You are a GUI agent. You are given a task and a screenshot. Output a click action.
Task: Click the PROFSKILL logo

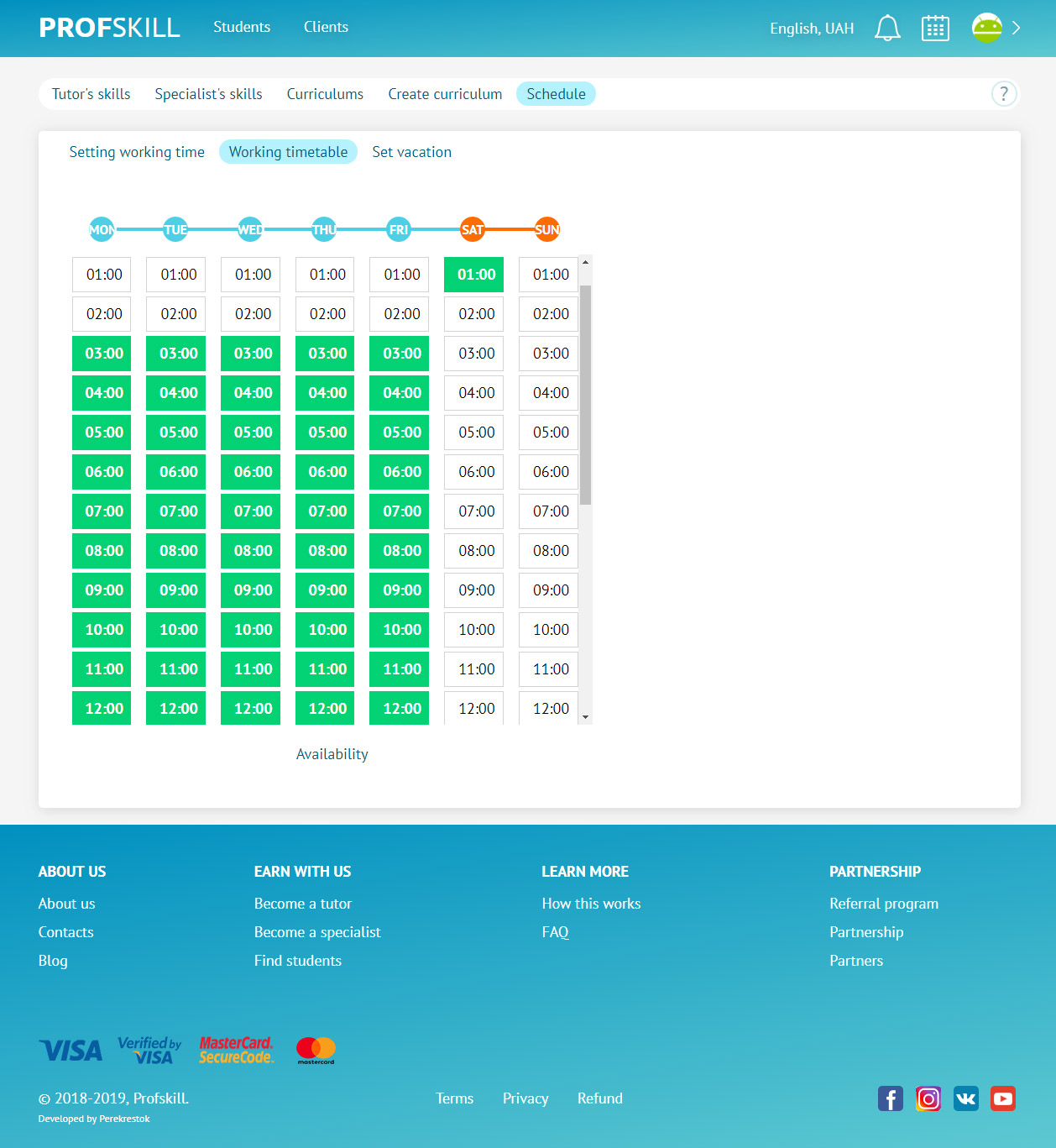tap(109, 28)
